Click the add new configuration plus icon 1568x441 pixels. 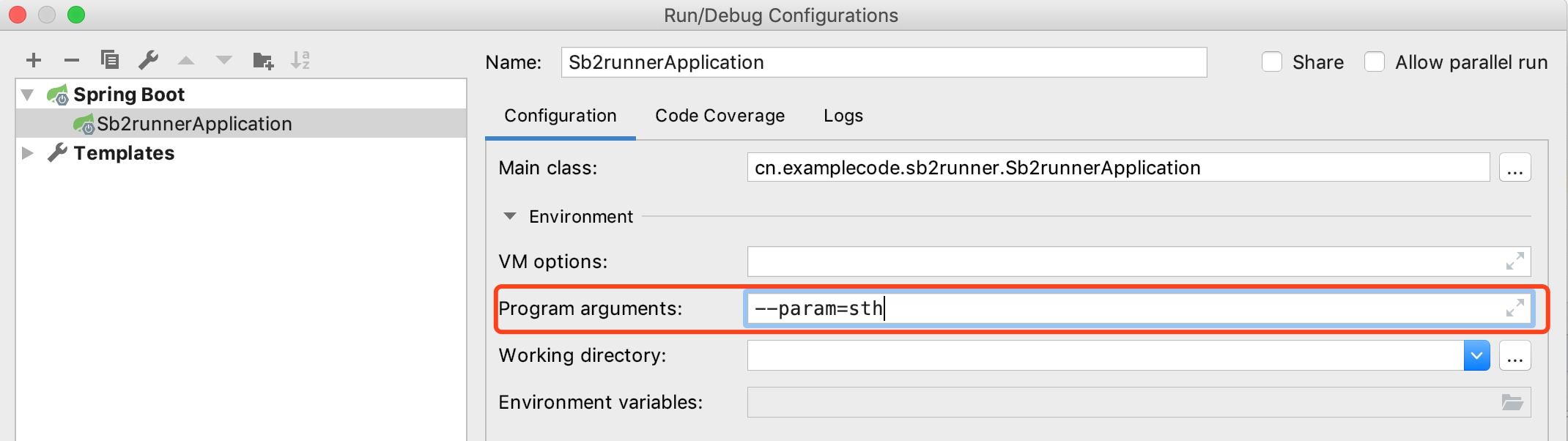click(x=34, y=60)
